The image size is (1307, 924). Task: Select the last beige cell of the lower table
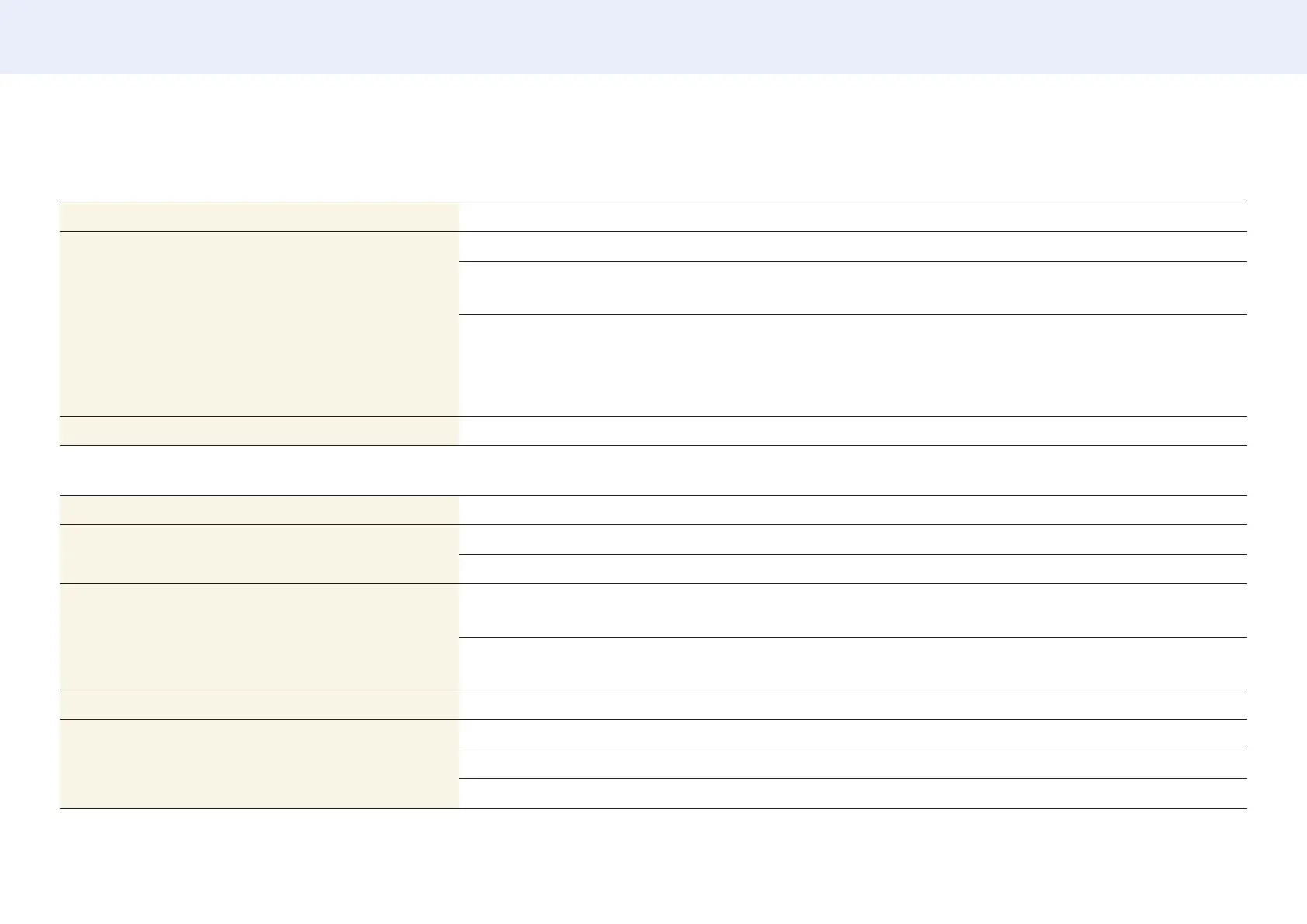tap(259, 764)
